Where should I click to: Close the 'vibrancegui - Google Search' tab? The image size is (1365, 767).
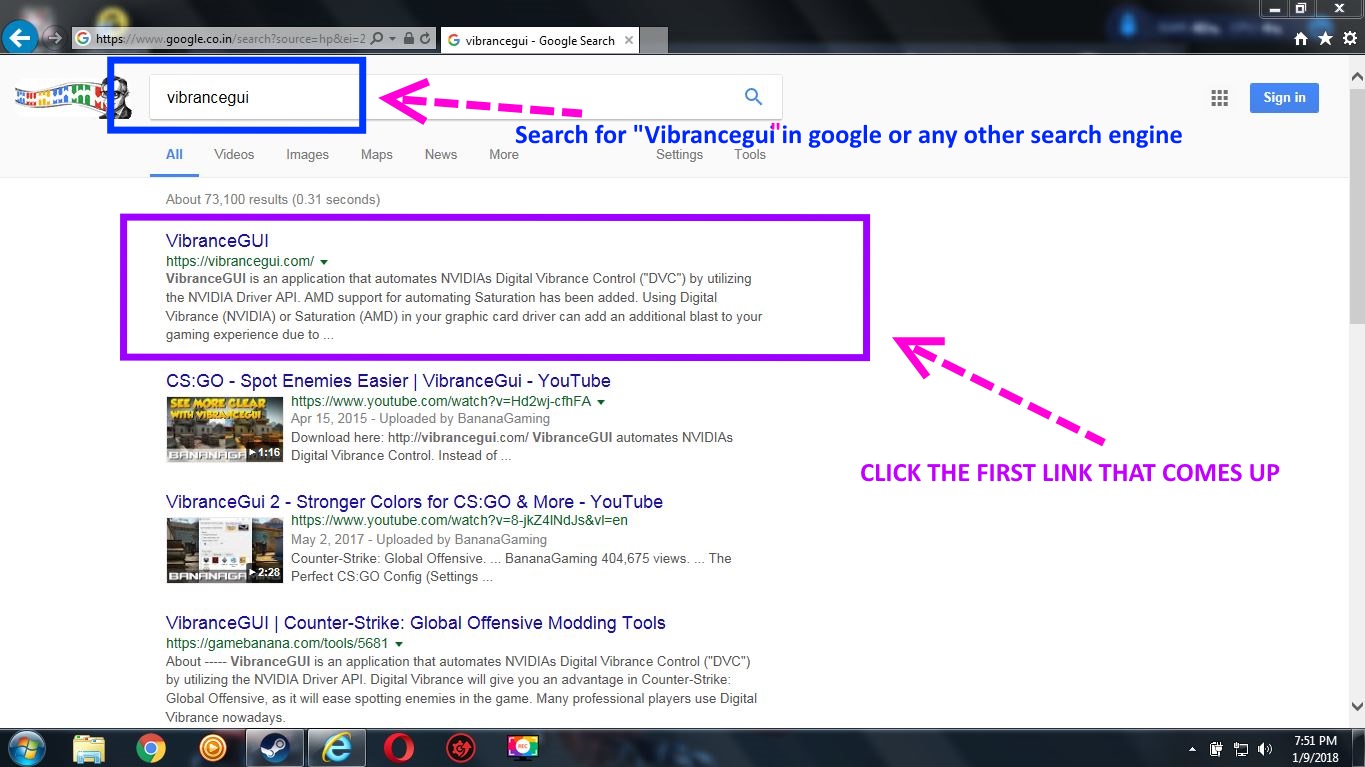pyautogui.click(x=628, y=41)
